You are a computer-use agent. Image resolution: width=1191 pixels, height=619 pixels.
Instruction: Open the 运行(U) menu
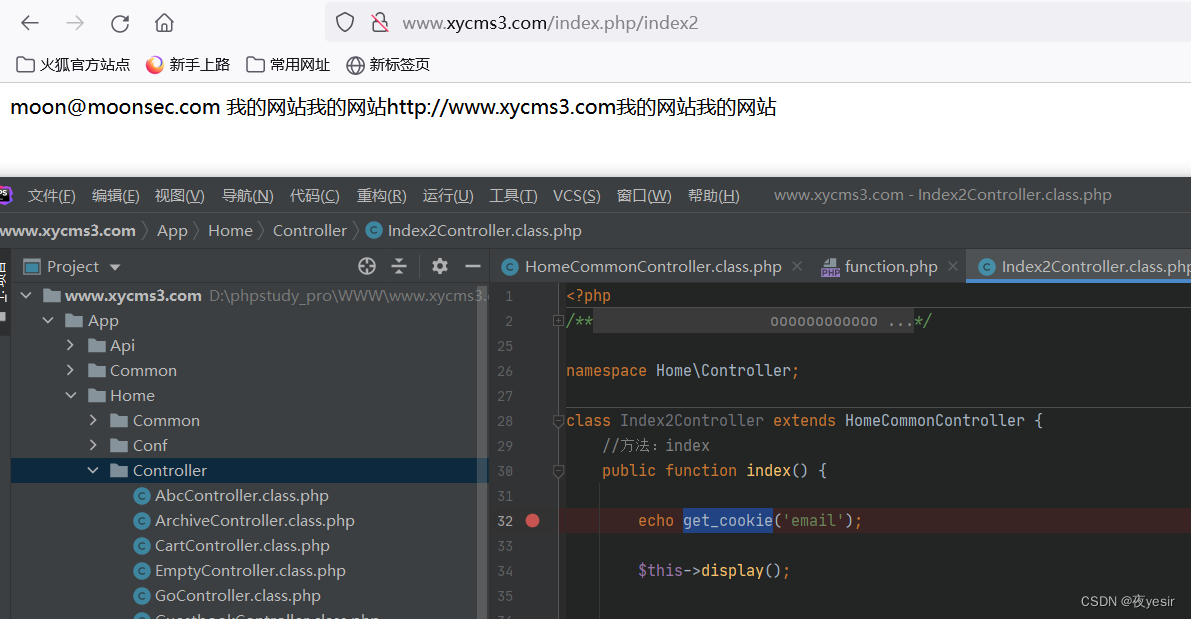[448, 196]
